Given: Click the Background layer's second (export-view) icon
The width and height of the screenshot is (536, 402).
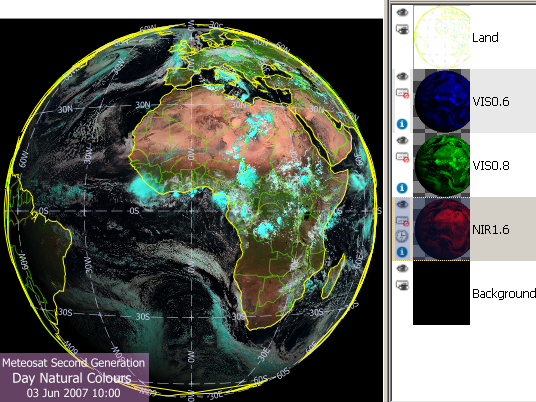Looking at the screenshot, I should tap(402, 285).
